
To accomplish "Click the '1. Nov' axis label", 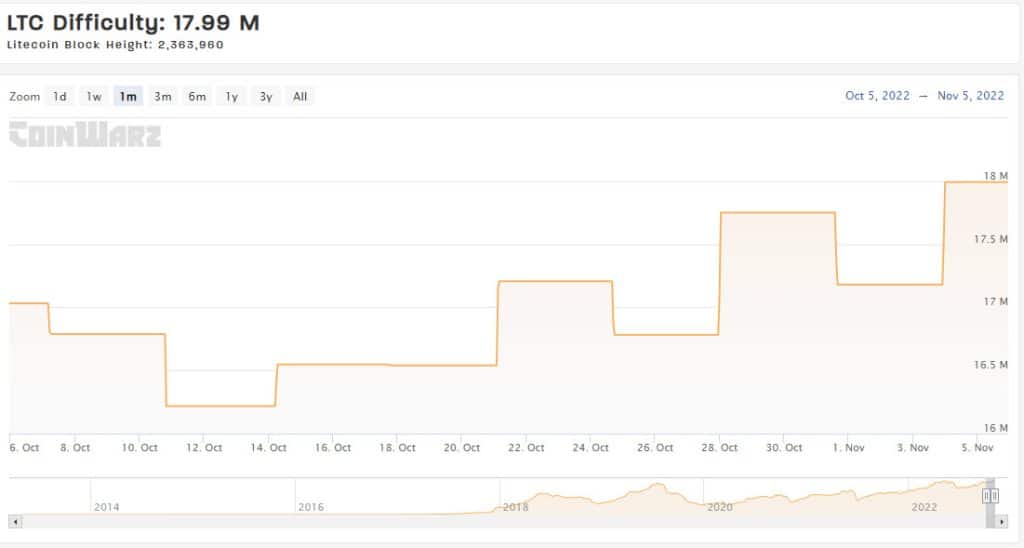I will click(848, 447).
